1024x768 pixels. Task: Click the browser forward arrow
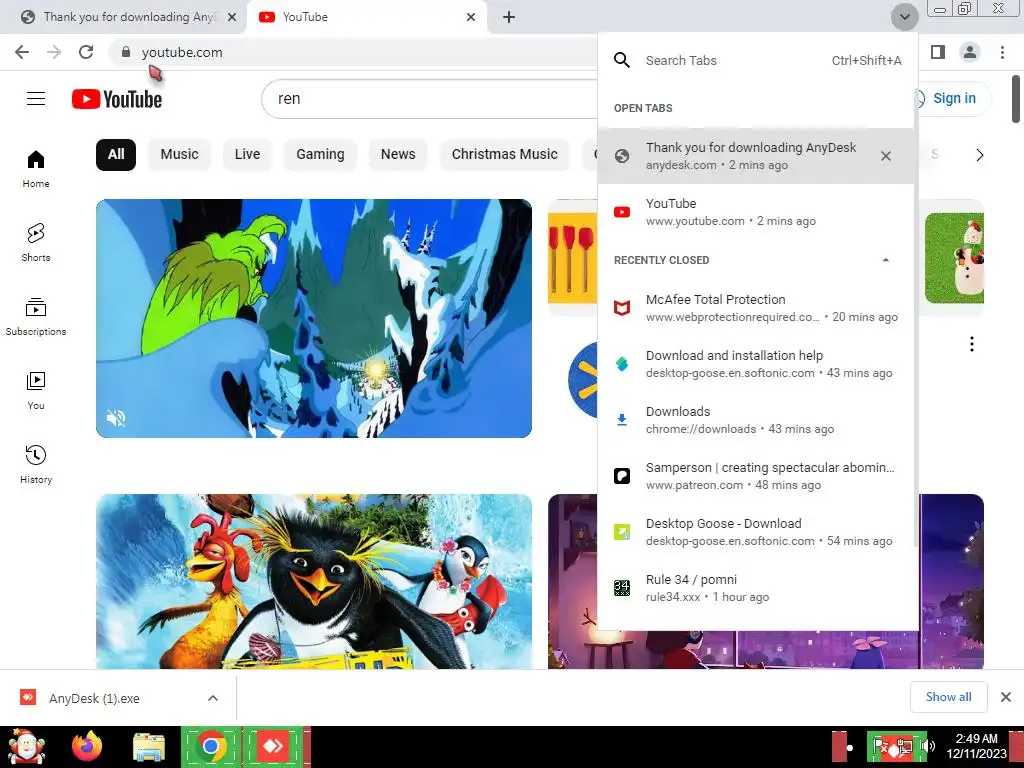(54, 52)
